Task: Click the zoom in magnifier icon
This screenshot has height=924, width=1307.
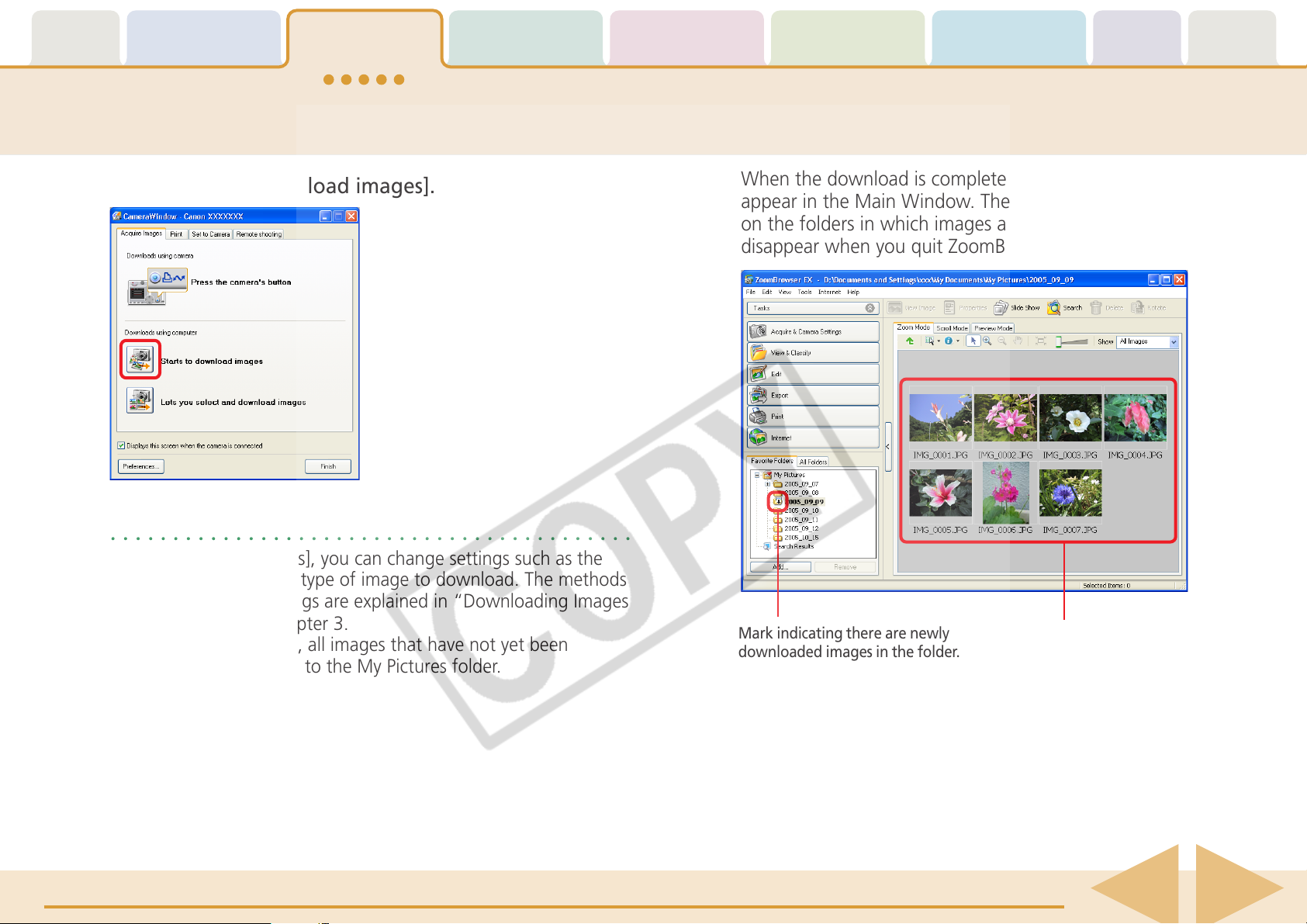Action: click(x=987, y=341)
